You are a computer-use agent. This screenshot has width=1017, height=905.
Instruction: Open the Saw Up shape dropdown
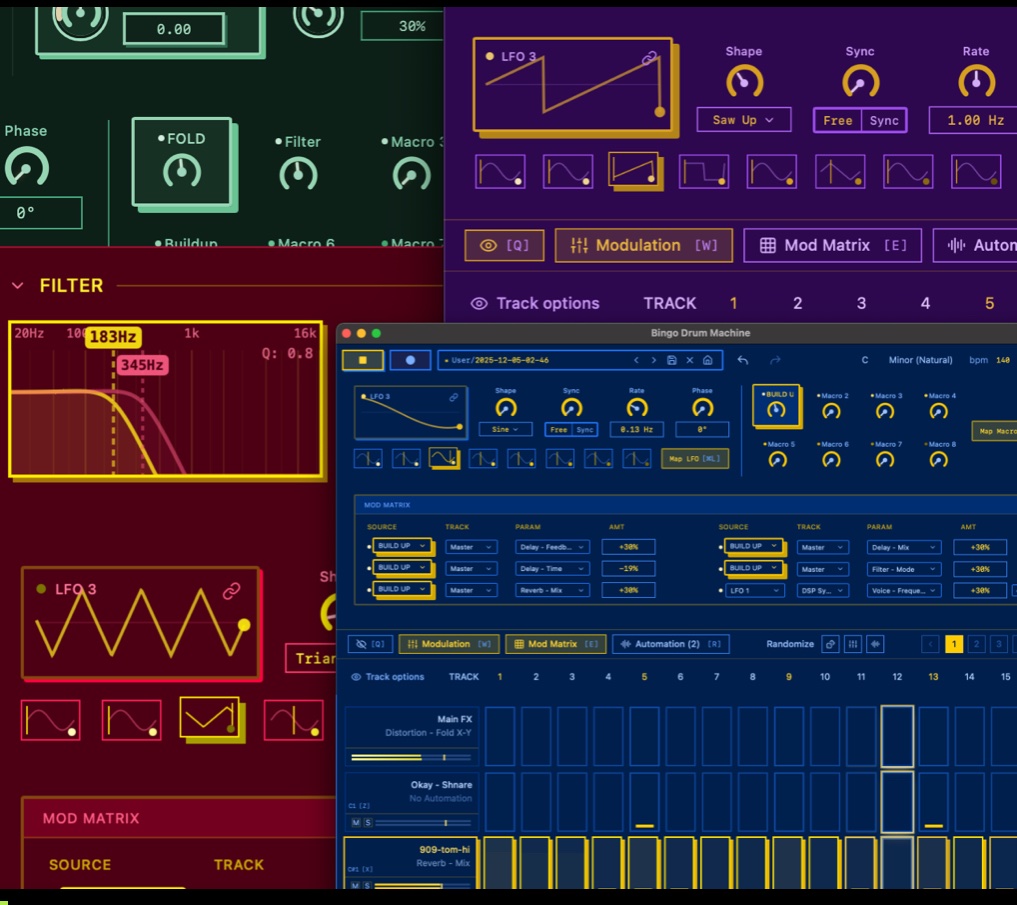tap(744, 120)
